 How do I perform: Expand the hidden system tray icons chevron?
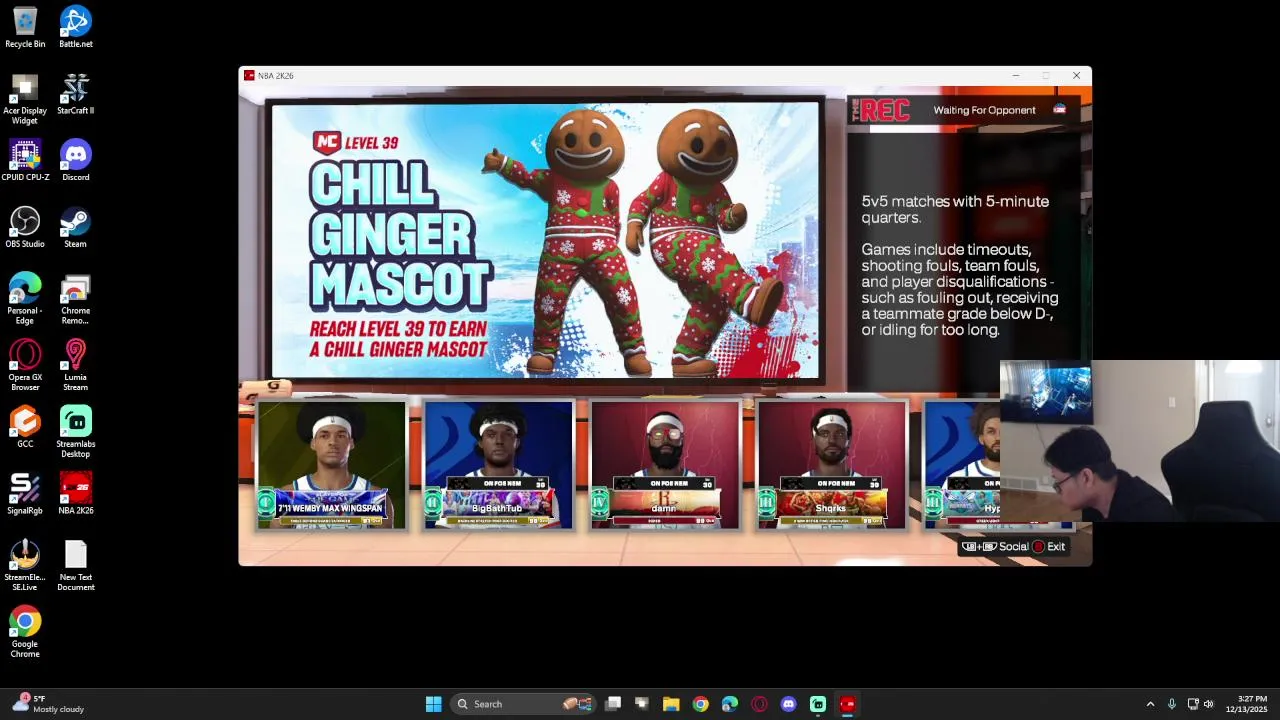coord(1150,704)
